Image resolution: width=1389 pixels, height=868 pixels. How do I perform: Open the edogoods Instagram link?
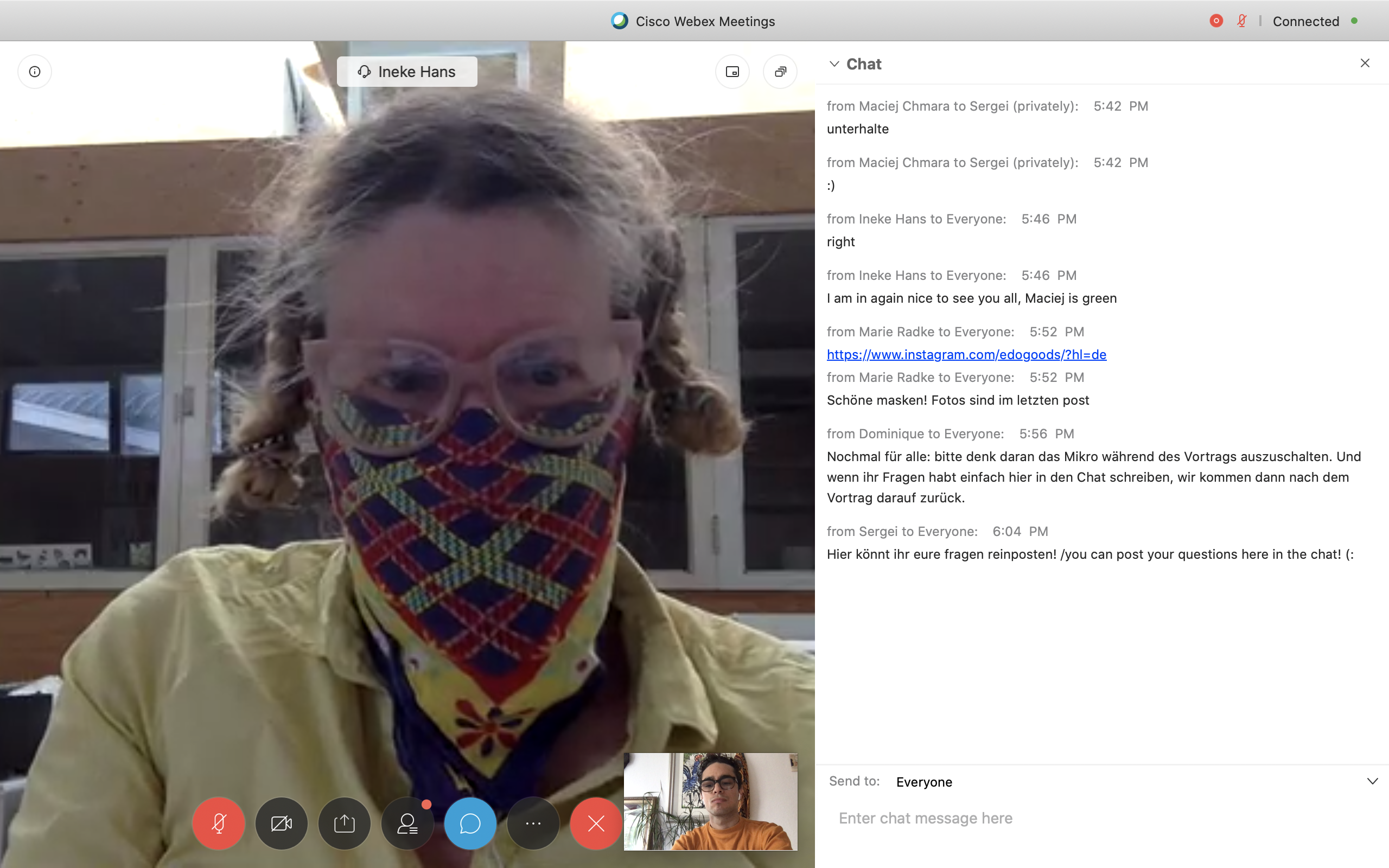click(x=966, y=355)
